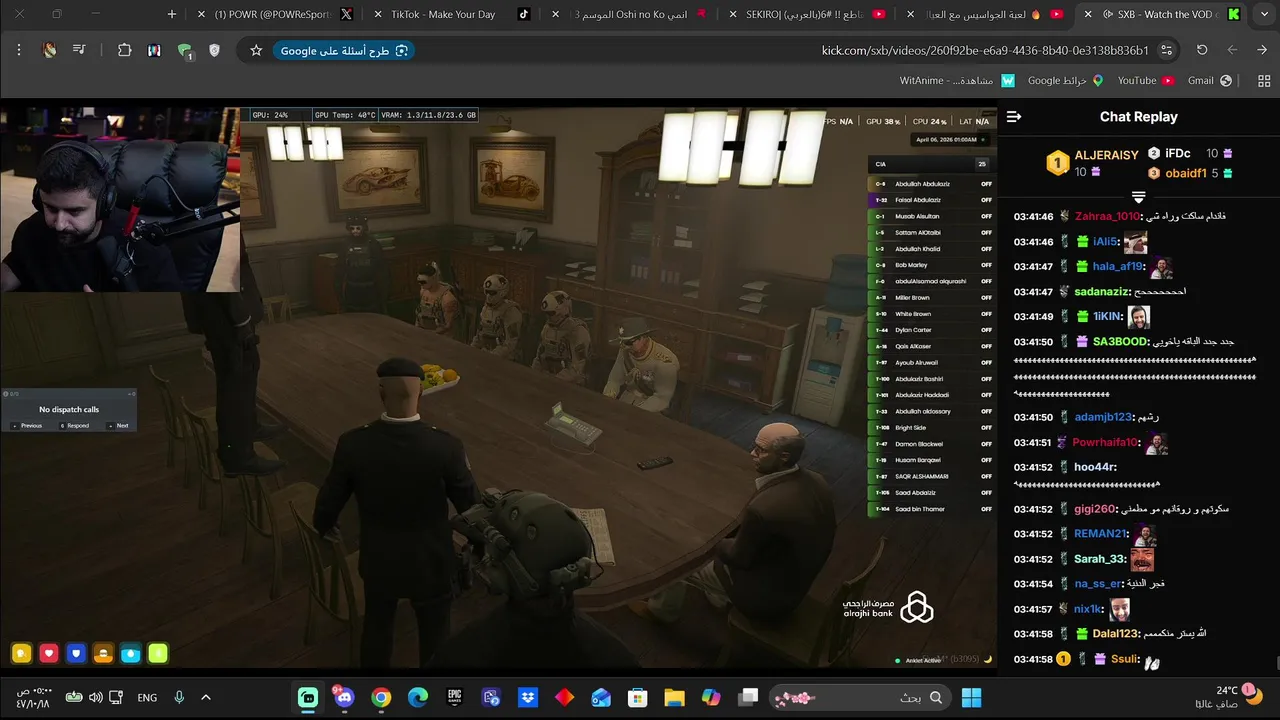Click username Zahraa_1010 in chat
Image resolution: width=1280 pixels, height=720 pixels.
1108,216
